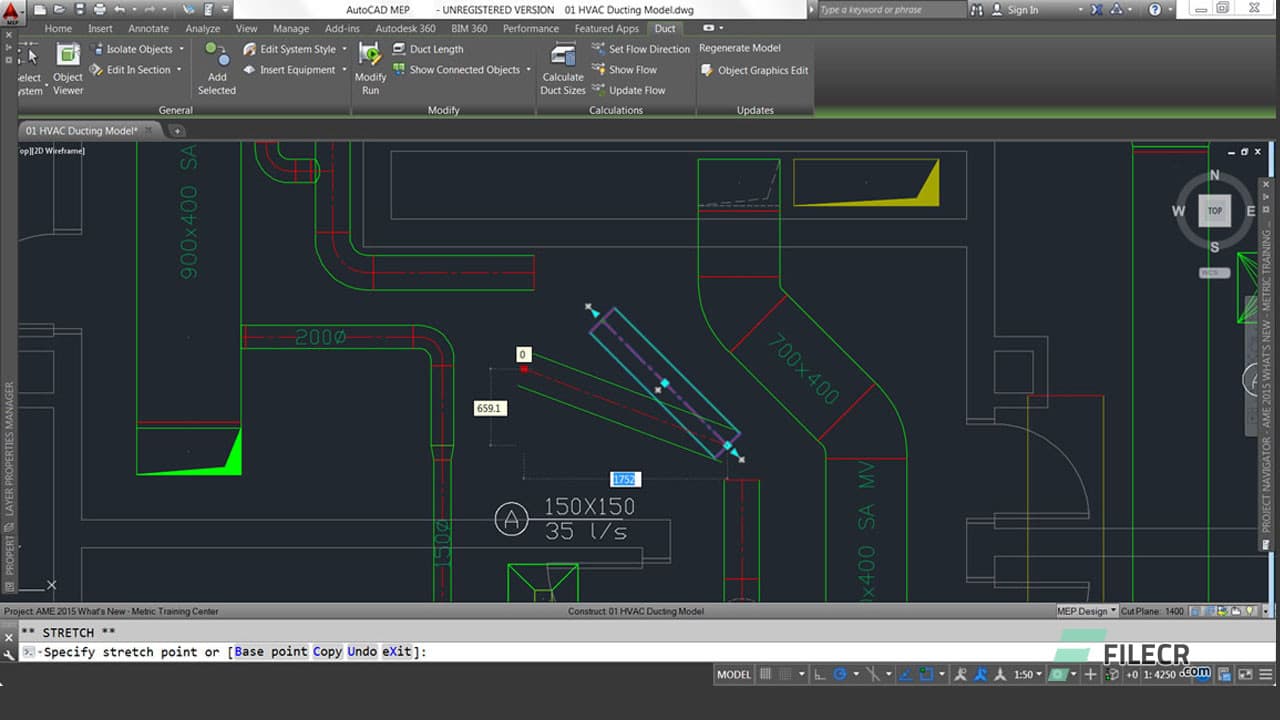This screenshot has width=1280, height=720.
Task: Toggle grid display in status bar
Action: 765,674
